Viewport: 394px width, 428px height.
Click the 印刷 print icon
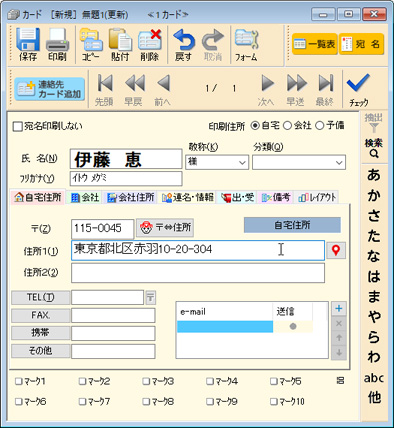point(57,45)
